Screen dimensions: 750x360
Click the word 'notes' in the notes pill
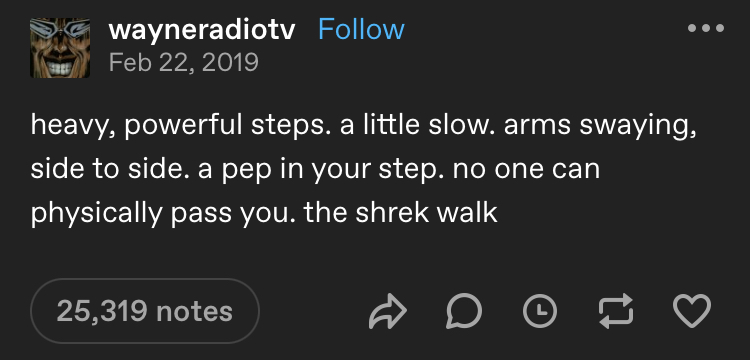pyautogui.click(x=194, y=312)
